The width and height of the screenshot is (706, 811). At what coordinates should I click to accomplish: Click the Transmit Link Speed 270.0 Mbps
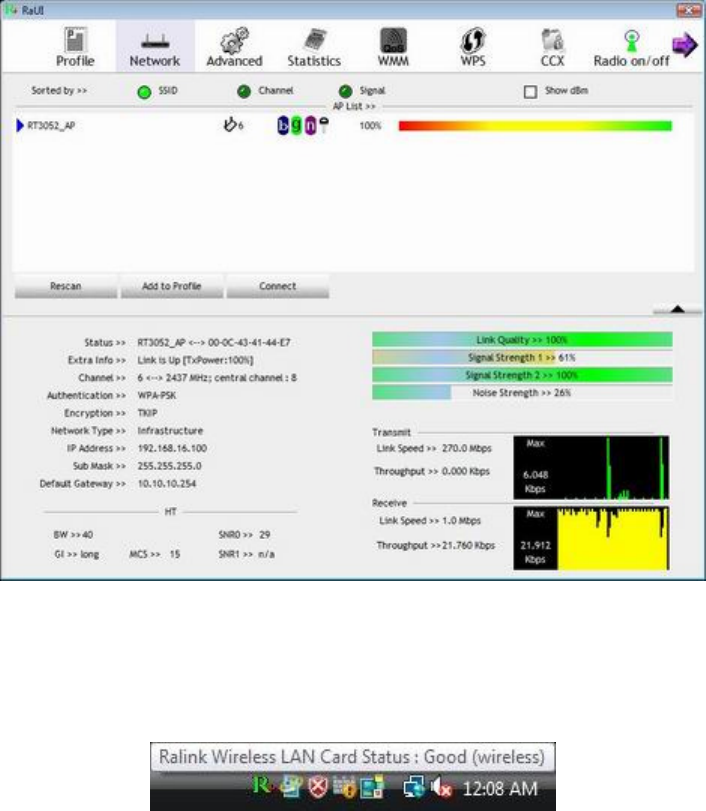pyautogui.click(x=467, y=448)
